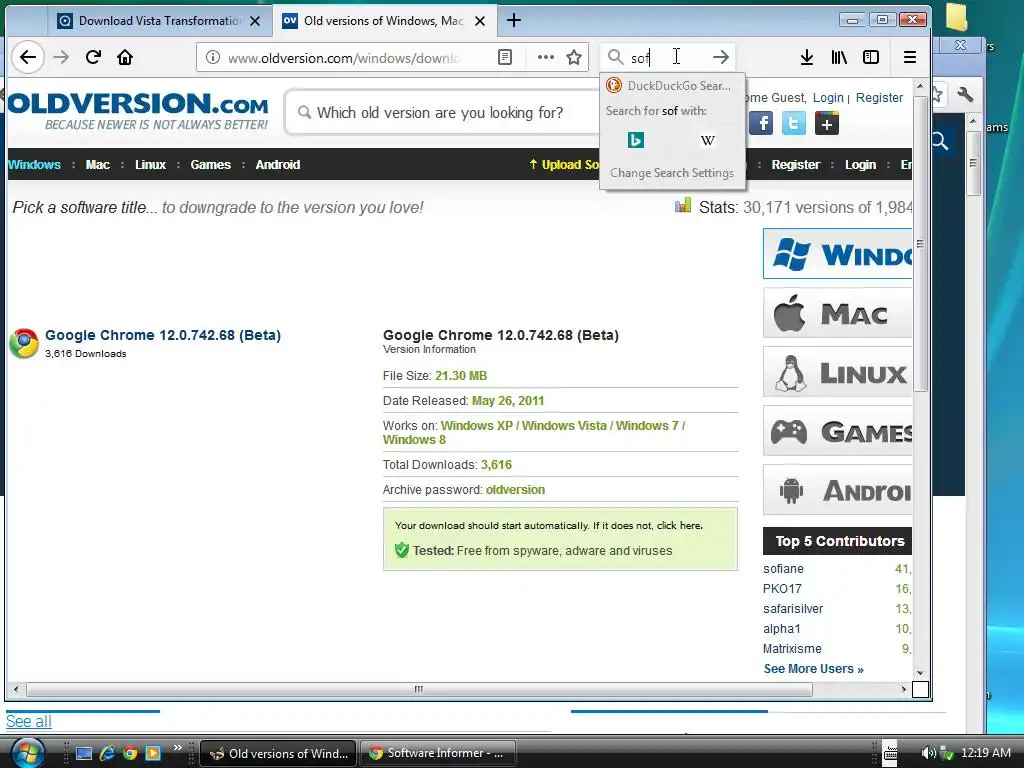The height and width of the screenshot is (768, 1024).
Task: Open contributor safarisilver profile
Action: tap(793, 609)
